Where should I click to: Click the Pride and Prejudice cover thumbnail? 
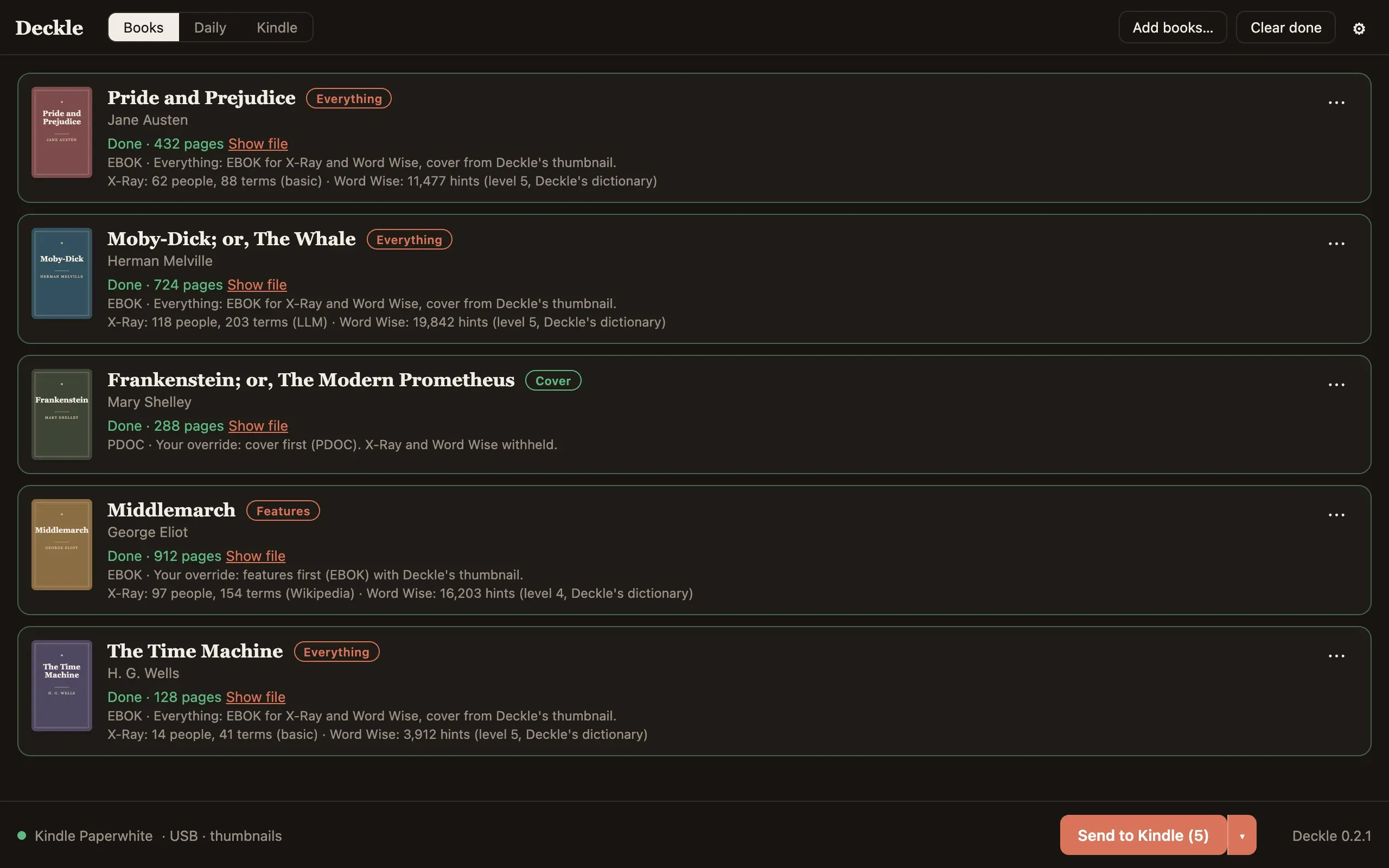pyautogui.click(x=62, y=132)
